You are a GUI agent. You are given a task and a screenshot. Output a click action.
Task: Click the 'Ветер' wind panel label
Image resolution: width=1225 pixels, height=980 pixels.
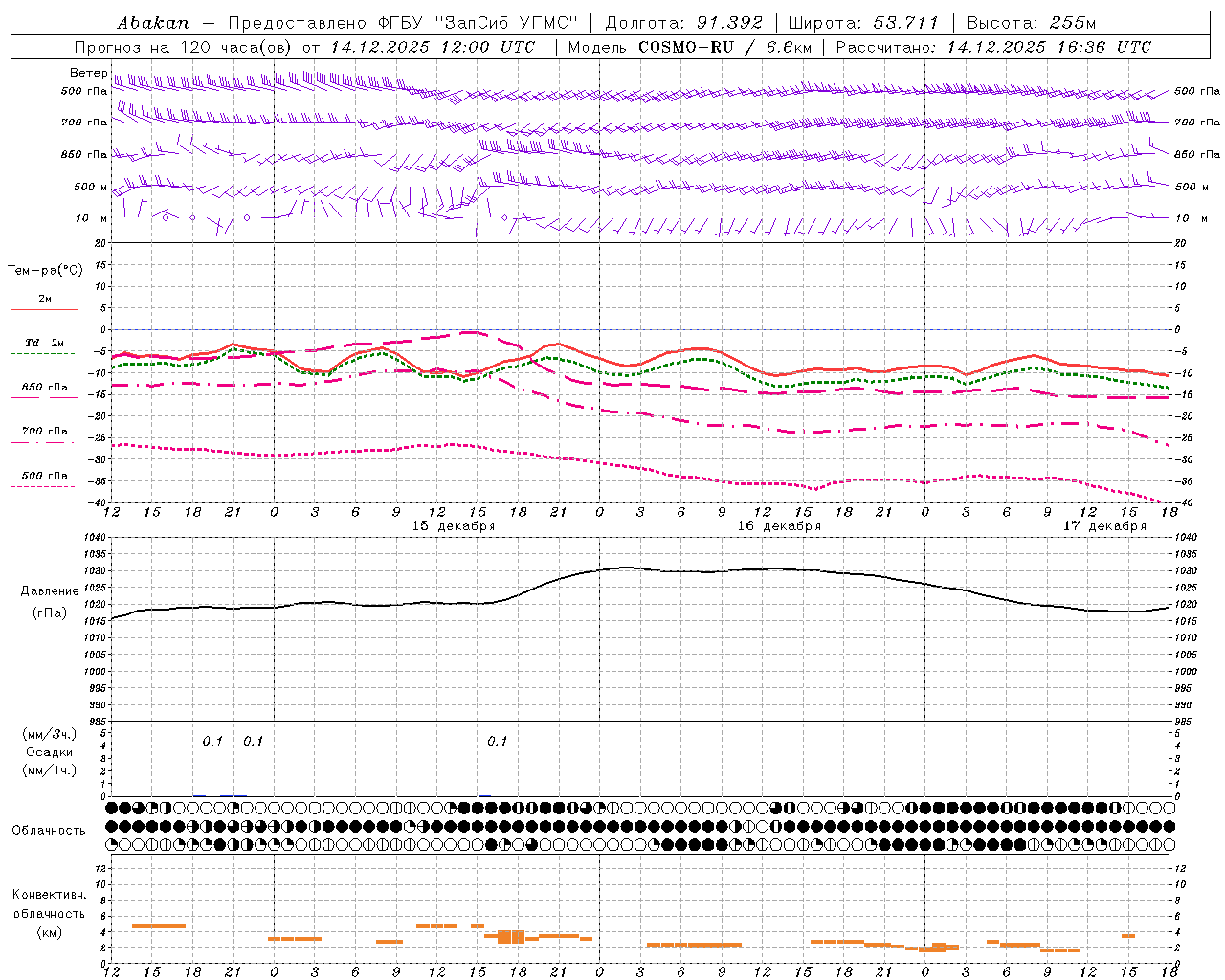click(x=89, y=73)
